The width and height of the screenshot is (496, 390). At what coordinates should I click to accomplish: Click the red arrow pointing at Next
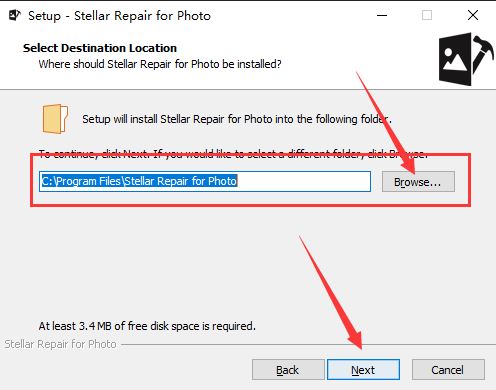(331, 293)
